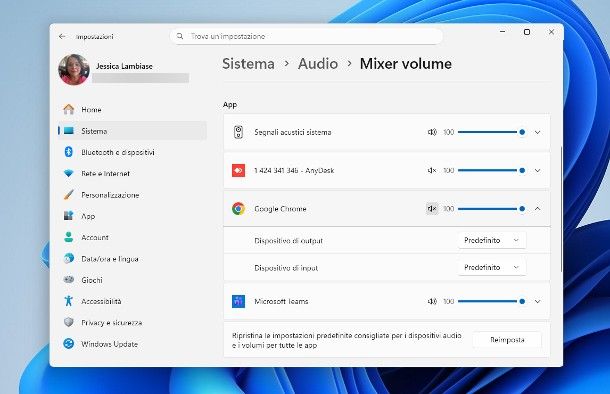This screenshot has height=394, width=610.
Task: Click the Dispositivo di input label
Action: point(286,268)
